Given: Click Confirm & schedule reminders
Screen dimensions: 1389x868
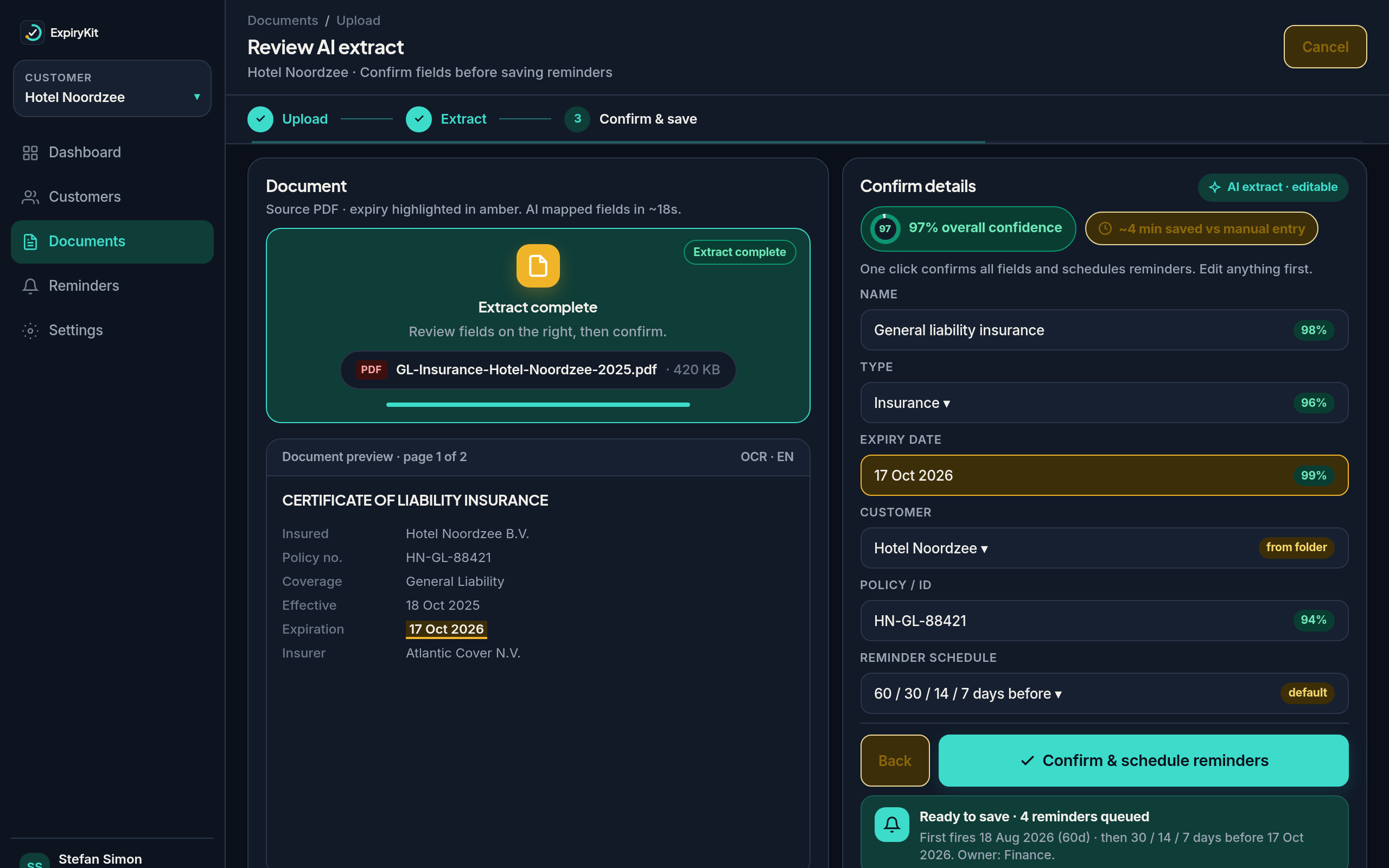Looking at the screenshot, I should [1143, 761].
